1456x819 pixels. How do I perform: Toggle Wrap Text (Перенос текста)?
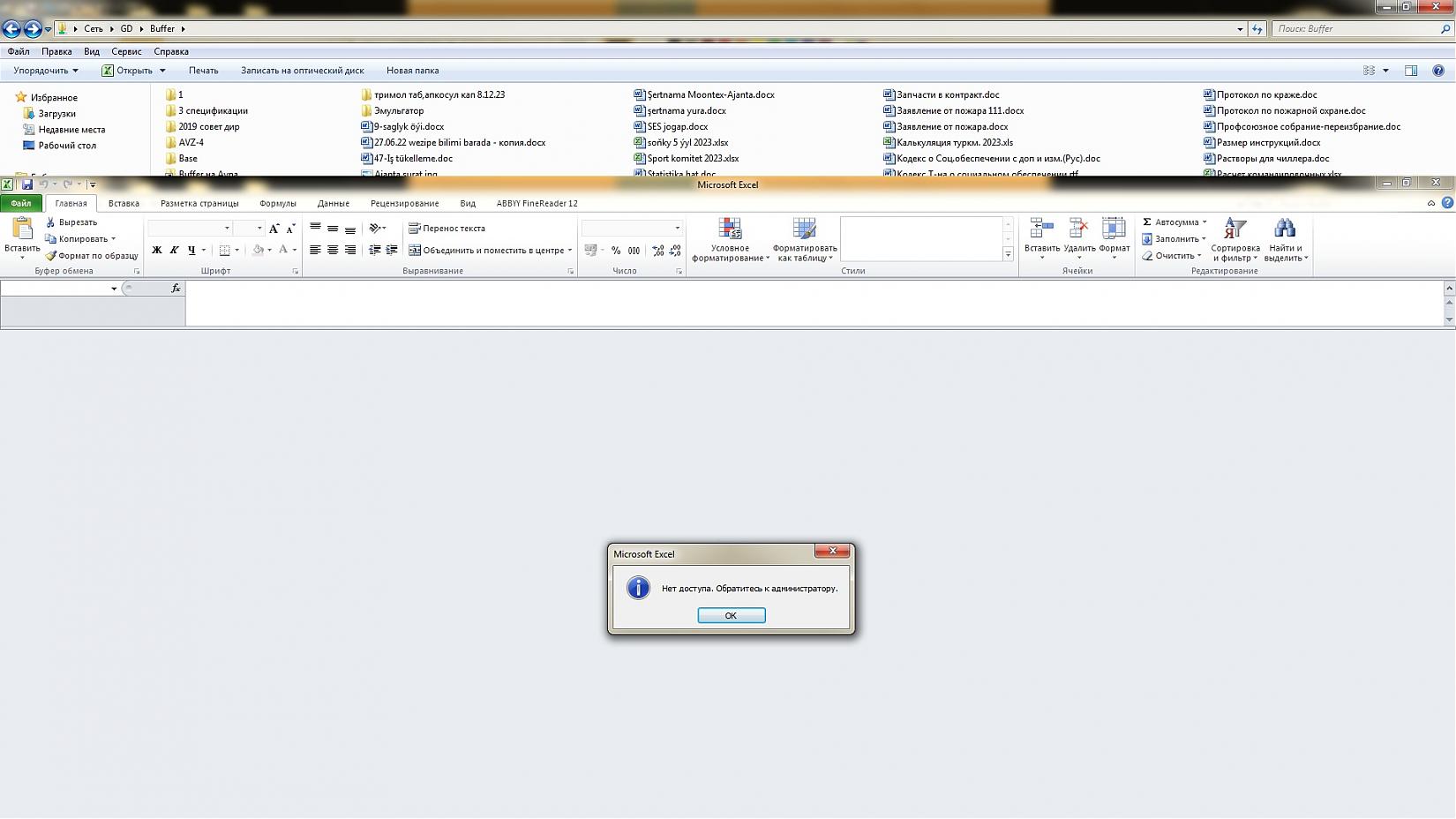click(x=447, y=229)
